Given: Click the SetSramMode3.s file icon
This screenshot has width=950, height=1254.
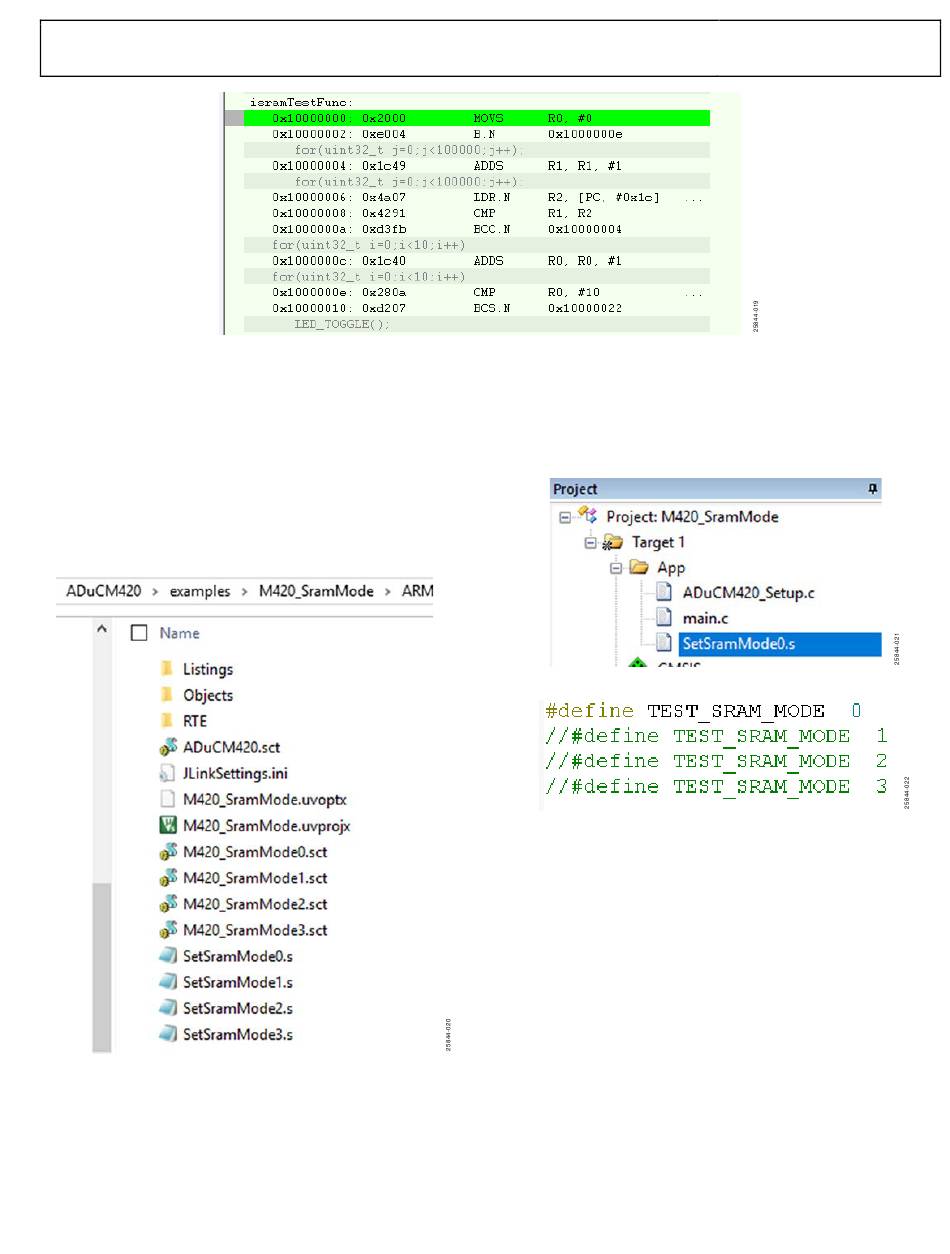Looking at the screenshot, I should (x=168, y=1034).
